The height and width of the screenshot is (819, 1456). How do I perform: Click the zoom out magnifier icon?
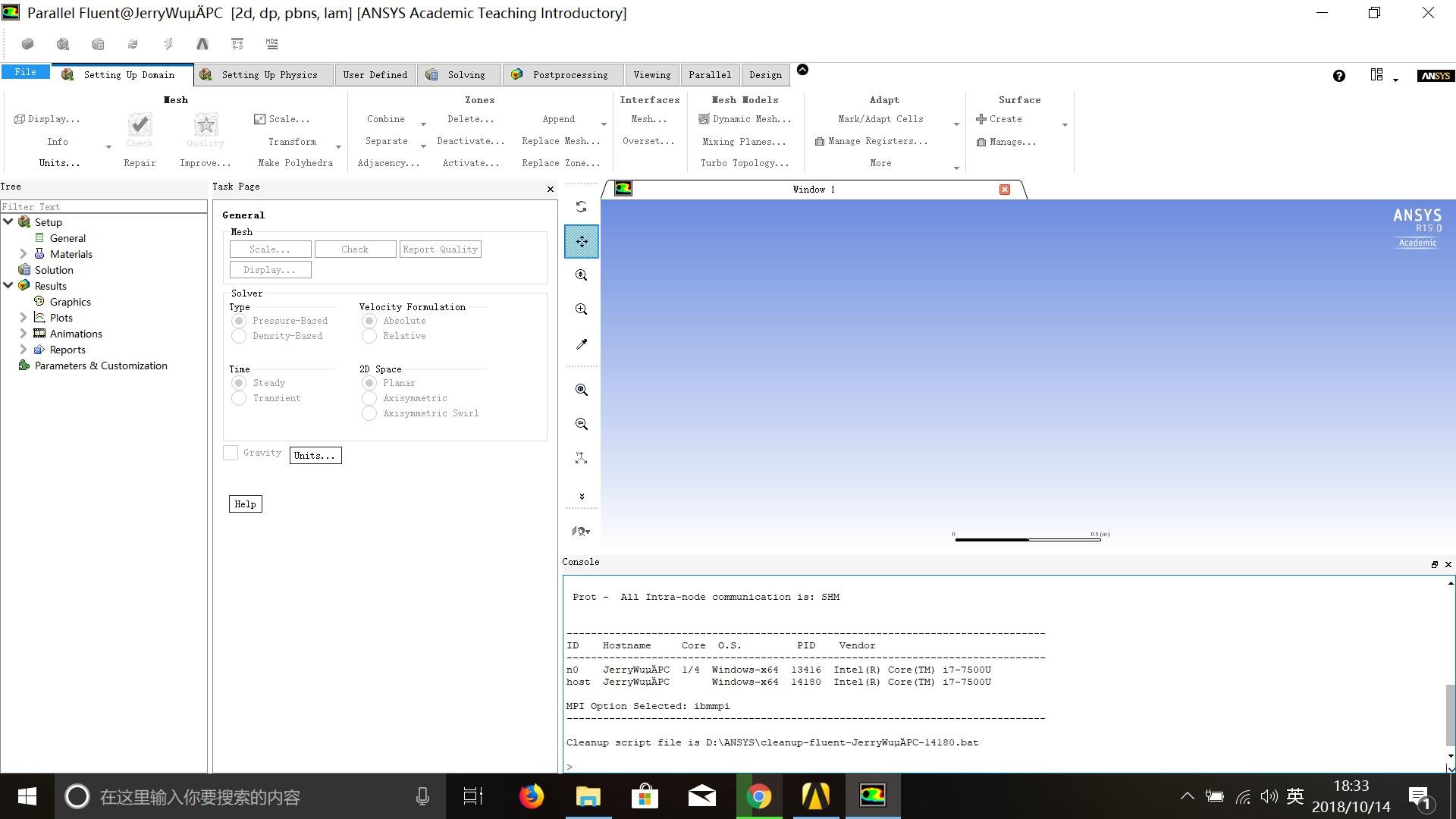coord(582,424)
